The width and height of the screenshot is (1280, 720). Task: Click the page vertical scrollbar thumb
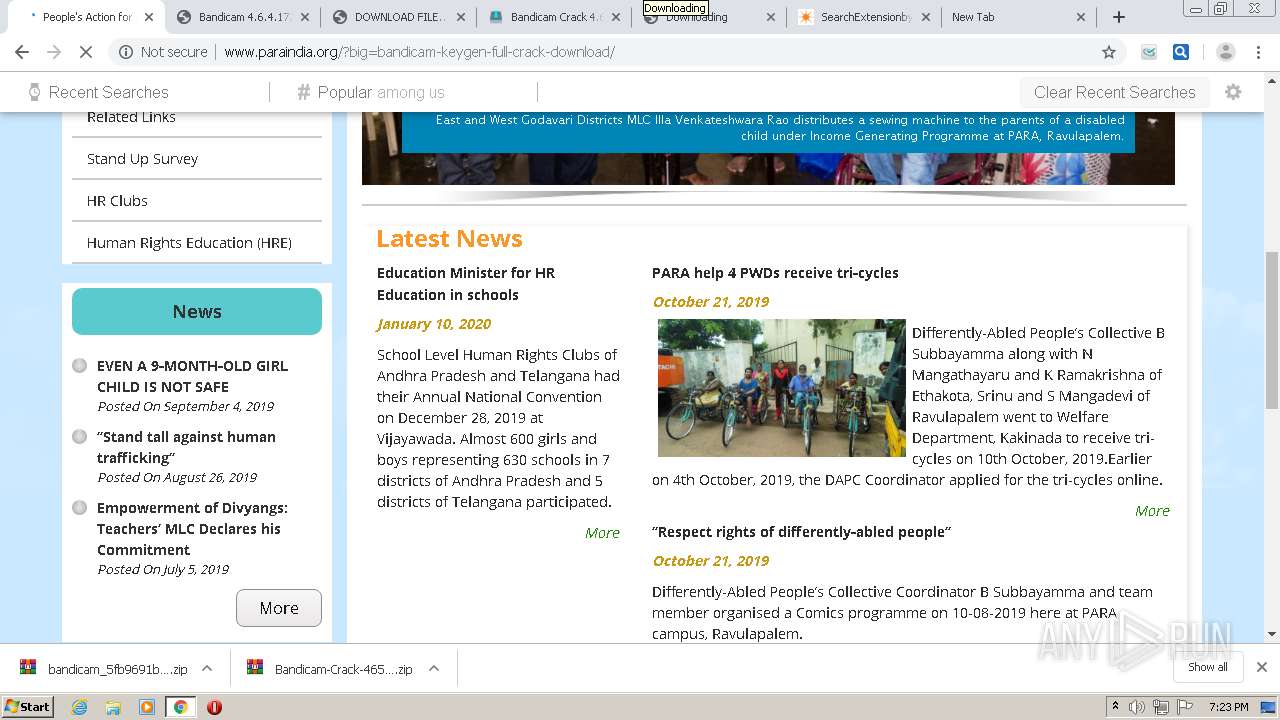coord(1271,330)
